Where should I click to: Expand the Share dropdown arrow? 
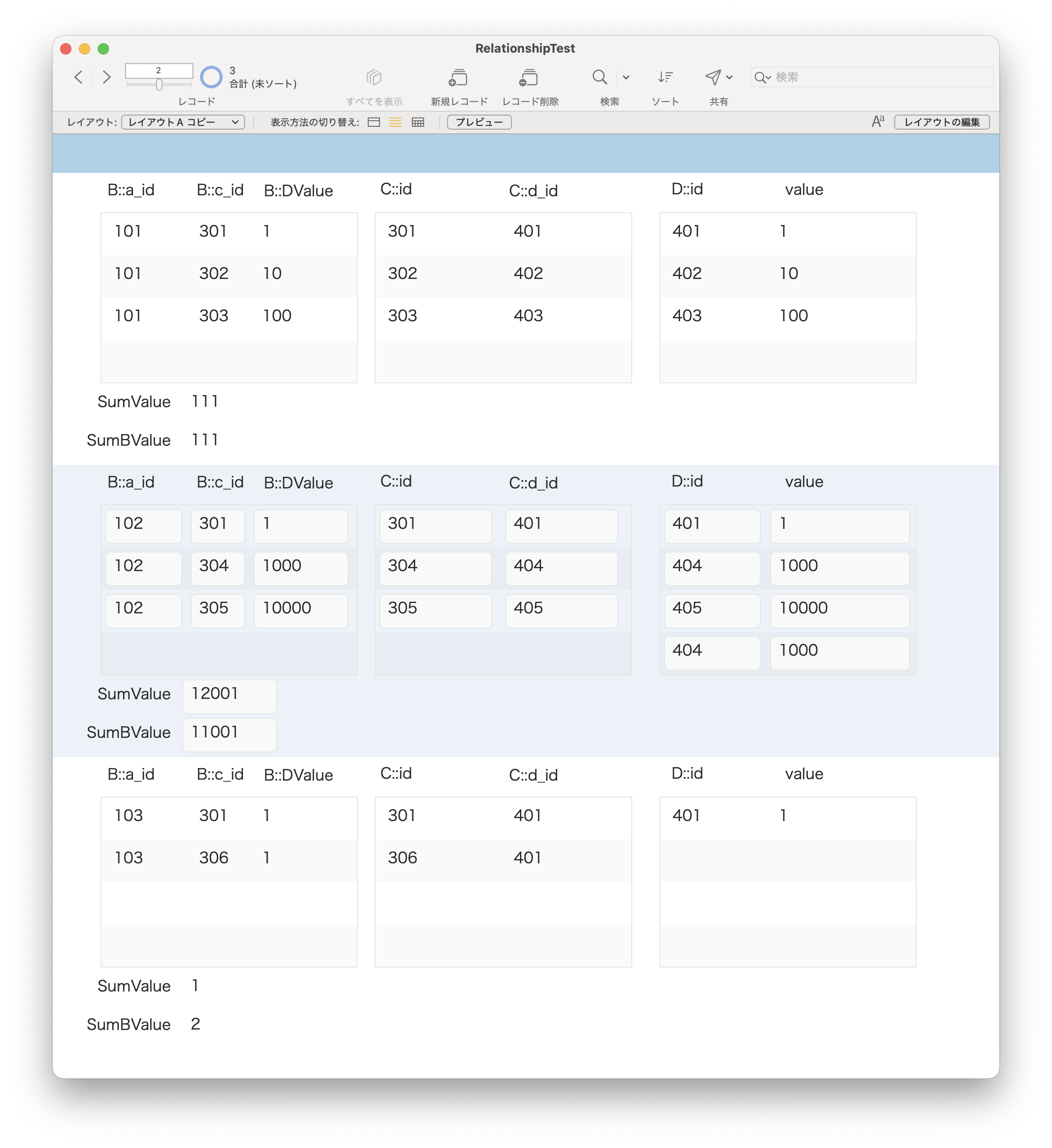click(x=730, y=78)
